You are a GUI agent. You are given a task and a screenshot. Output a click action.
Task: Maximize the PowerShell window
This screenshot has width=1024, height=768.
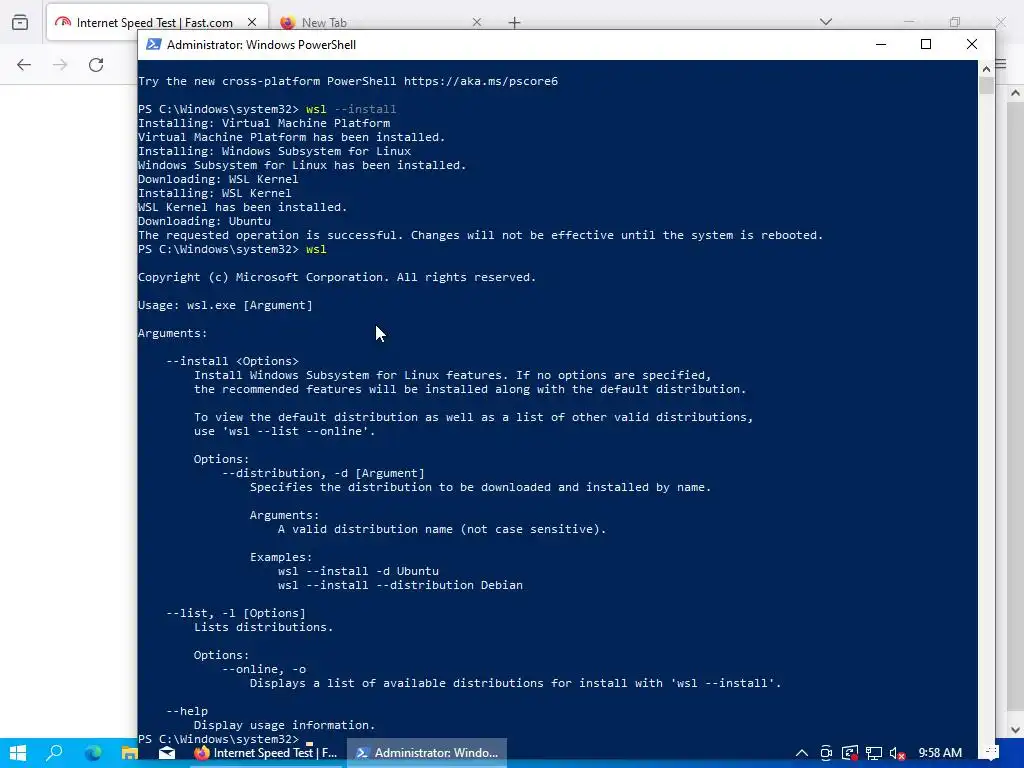point(925,44)
